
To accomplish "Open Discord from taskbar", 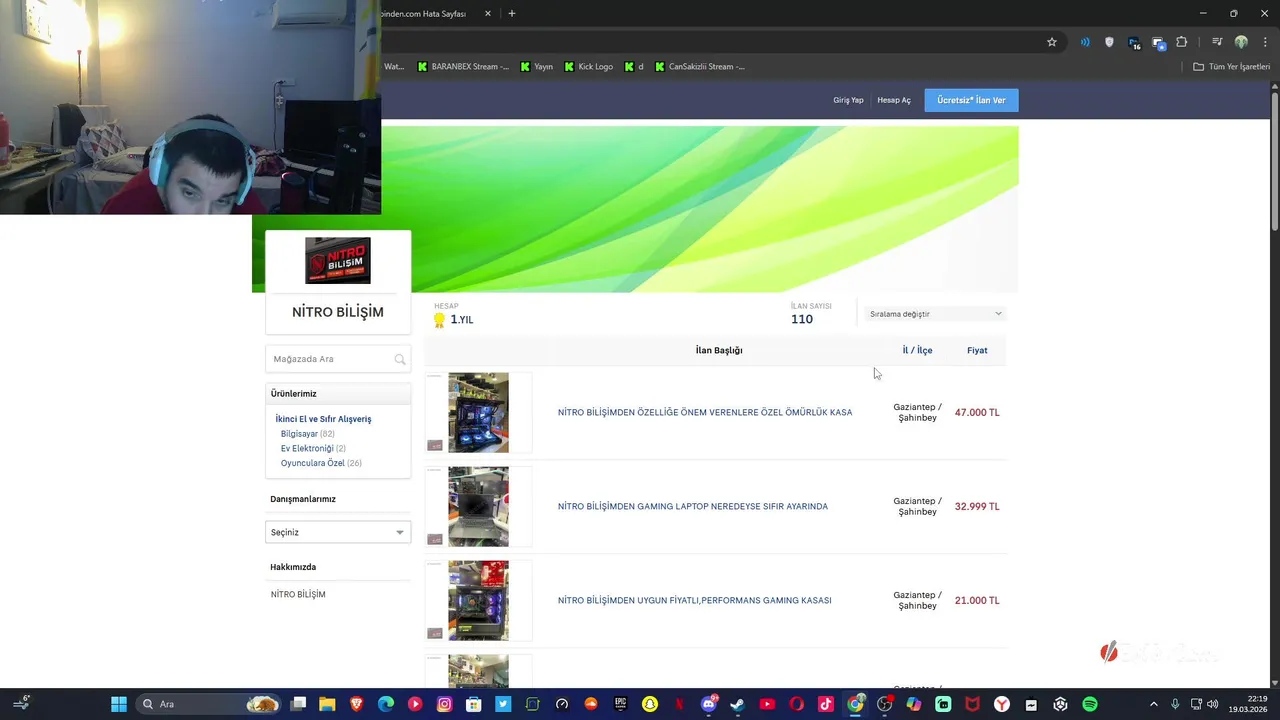I will tap(709, 704).
